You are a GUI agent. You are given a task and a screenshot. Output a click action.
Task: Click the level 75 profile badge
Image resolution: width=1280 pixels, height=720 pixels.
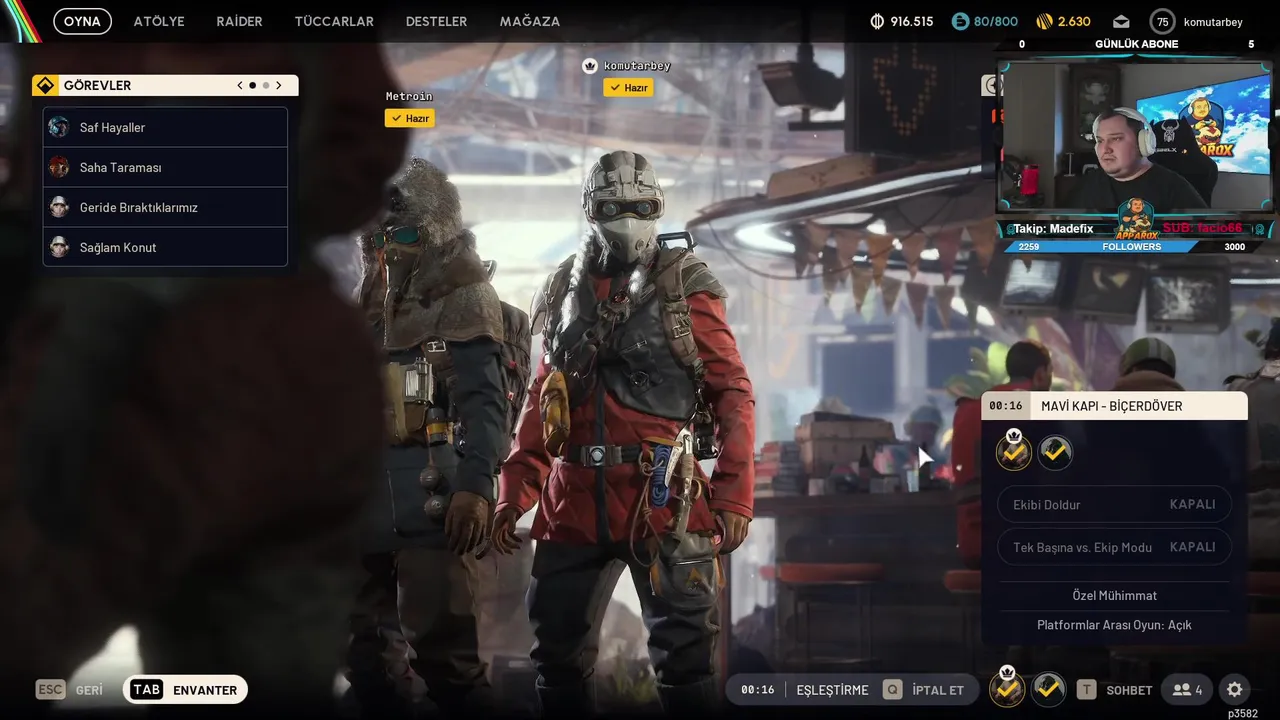(1162, 21)
